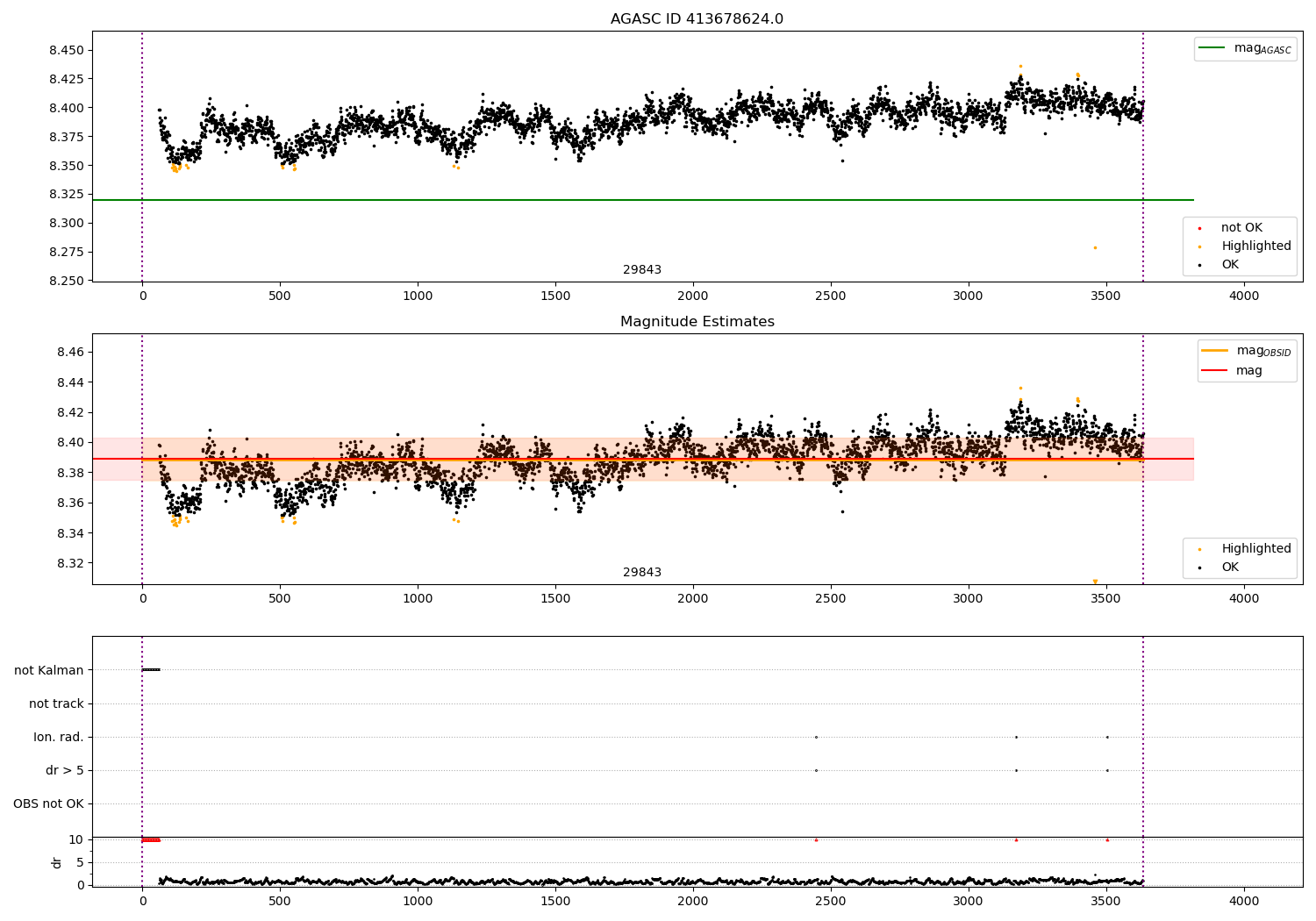The height and width of the screenshot is (921, 1316).
Task: Click the 'not track' axis label
Action: (x=56, y=704)
